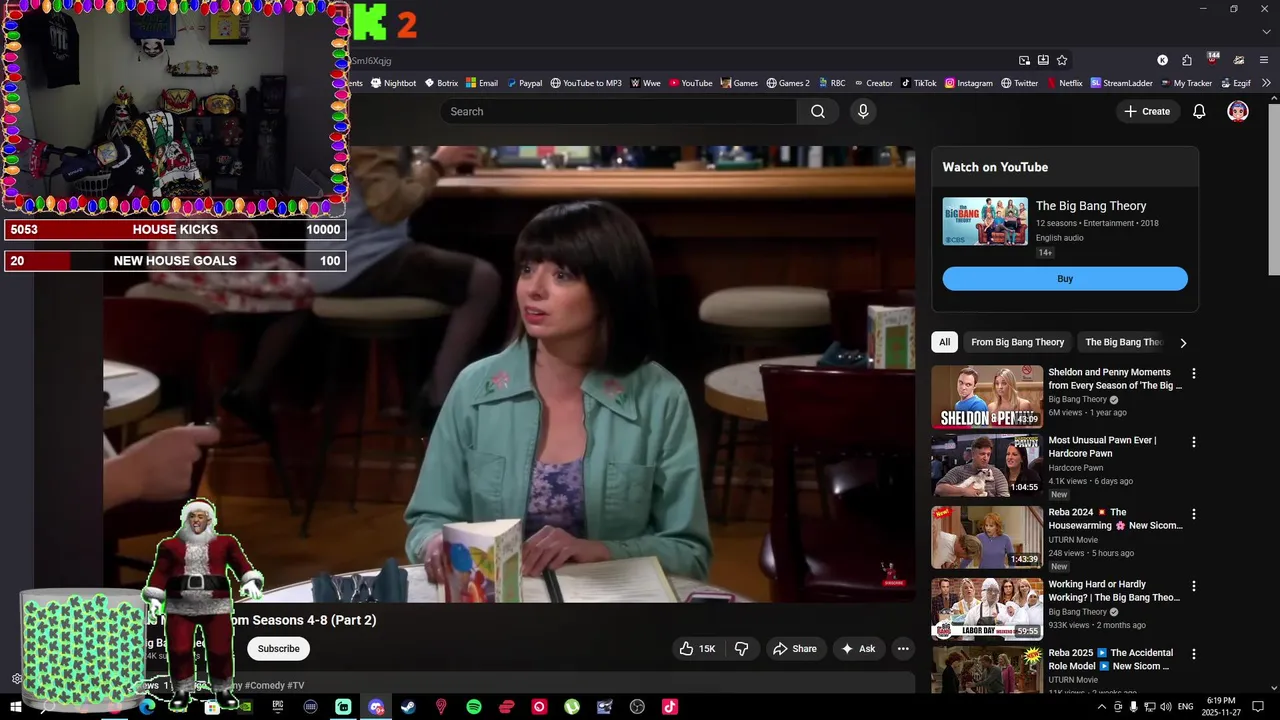Open Steam from the taskbar
The width and height of the screenshot is (1280, 720).
tap(408, 707)
